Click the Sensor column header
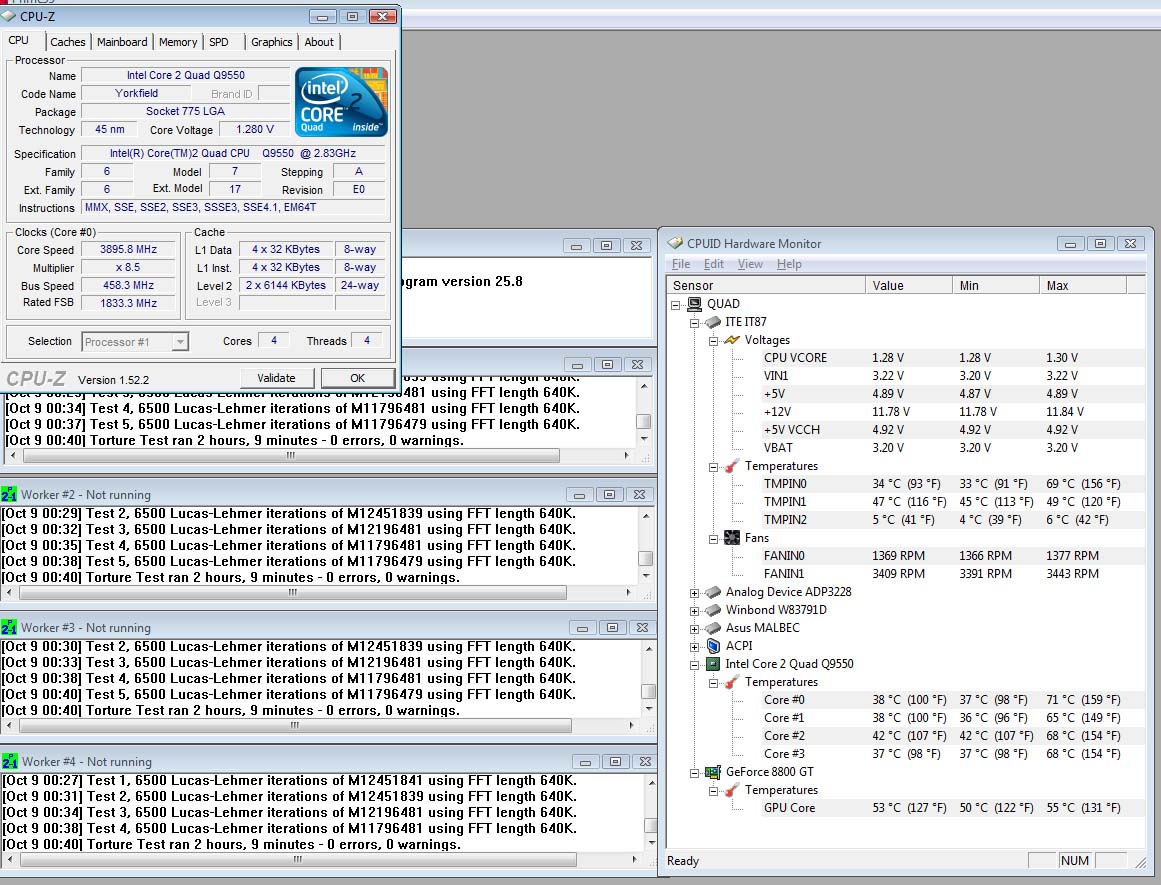 (766, 285)
